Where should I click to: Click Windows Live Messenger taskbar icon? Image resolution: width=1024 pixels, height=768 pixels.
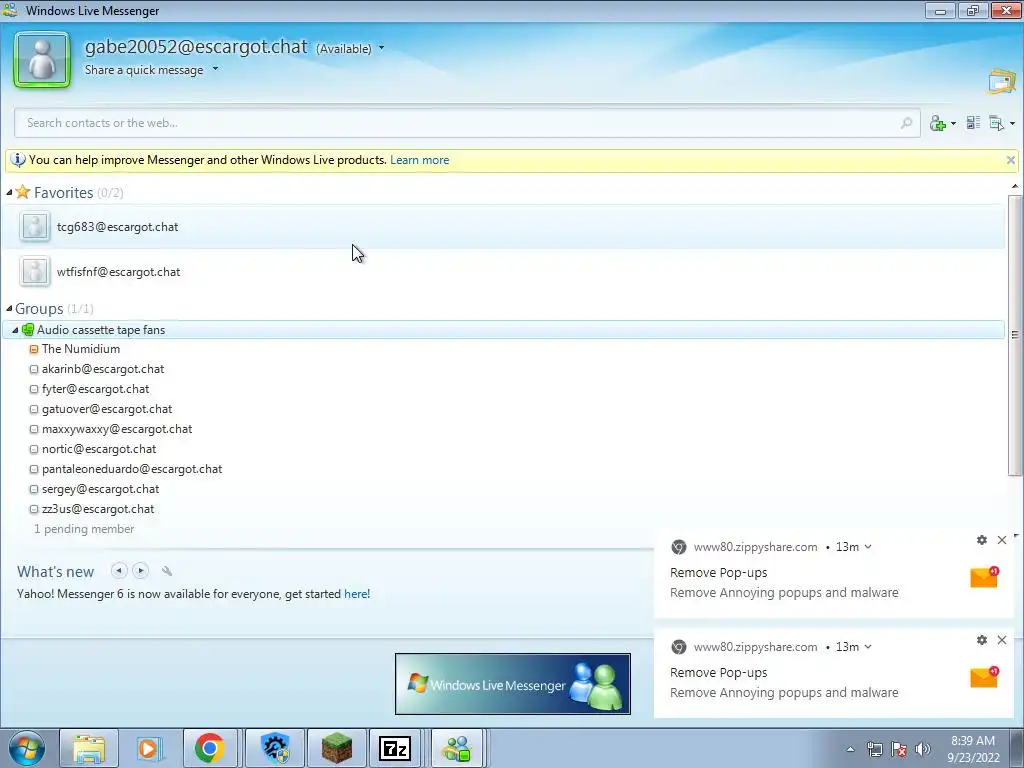[x=456, y=748]
